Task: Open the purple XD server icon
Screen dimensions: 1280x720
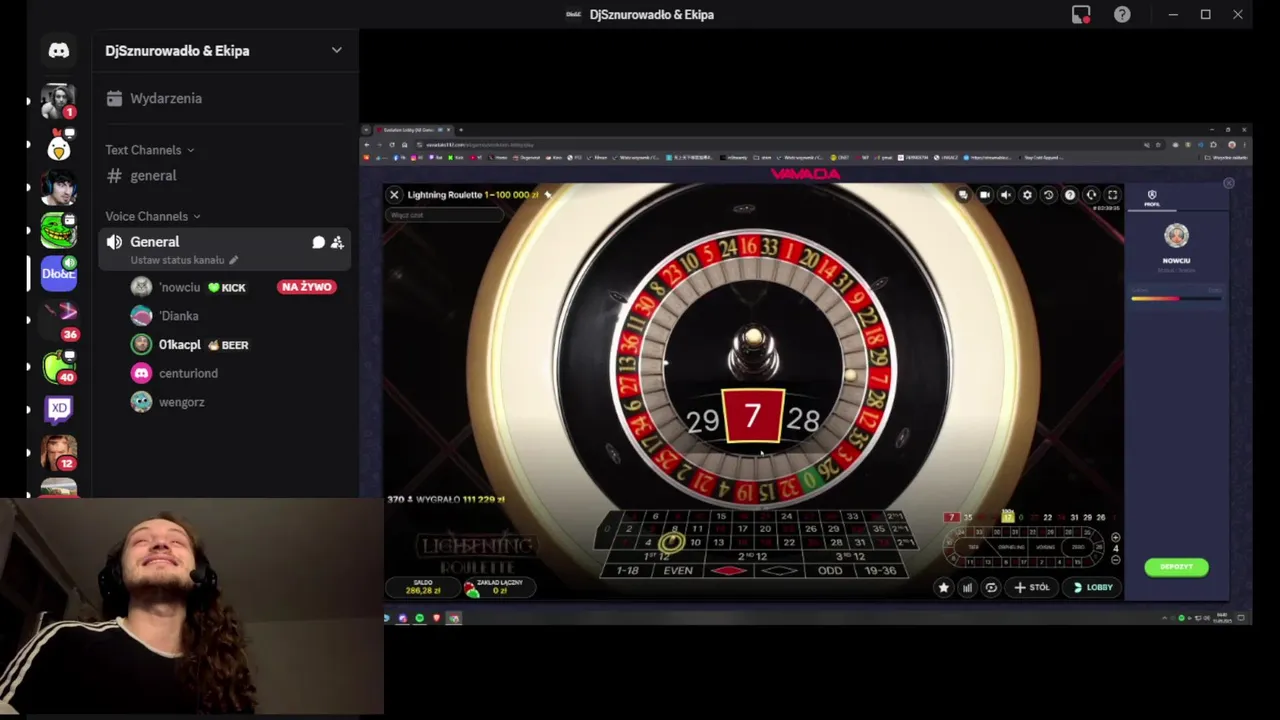Action: point(59,408)
